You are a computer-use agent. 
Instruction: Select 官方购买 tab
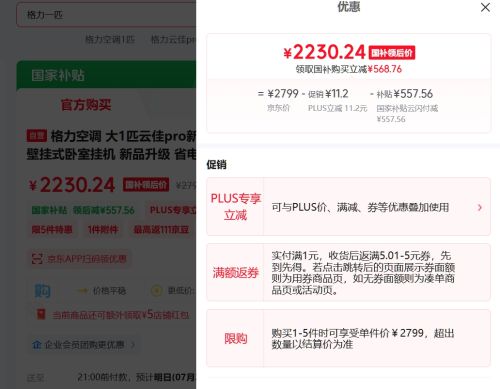pyautogui.click(x=86, y=105)
